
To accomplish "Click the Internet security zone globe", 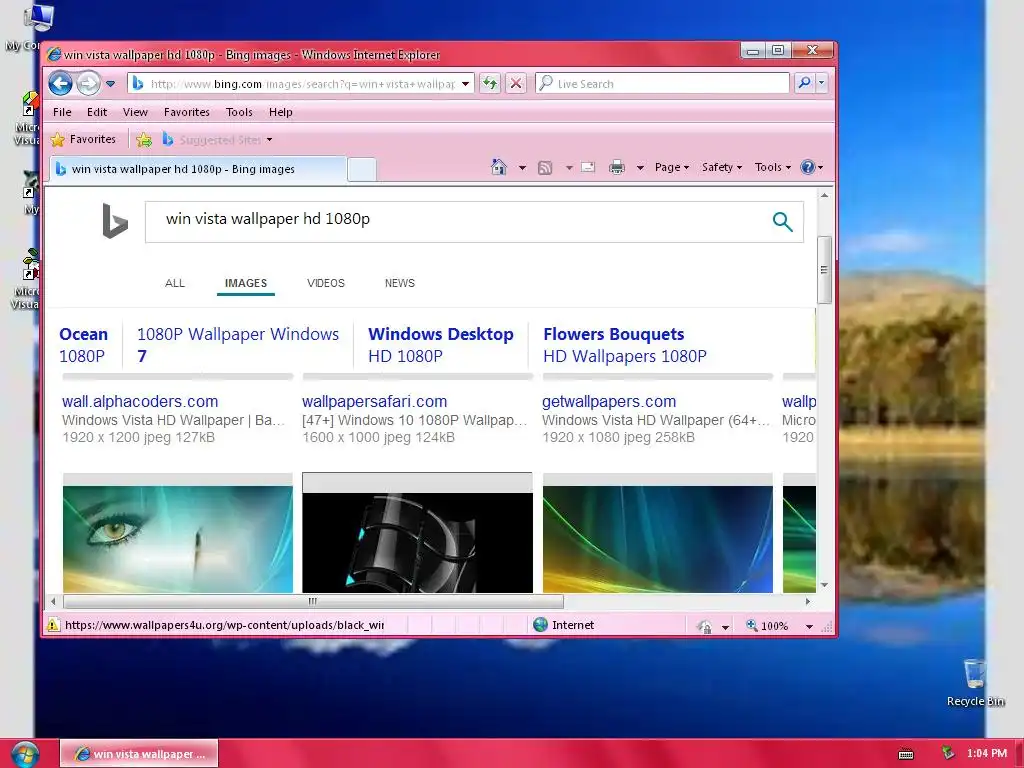I will [x=540, y=625].
